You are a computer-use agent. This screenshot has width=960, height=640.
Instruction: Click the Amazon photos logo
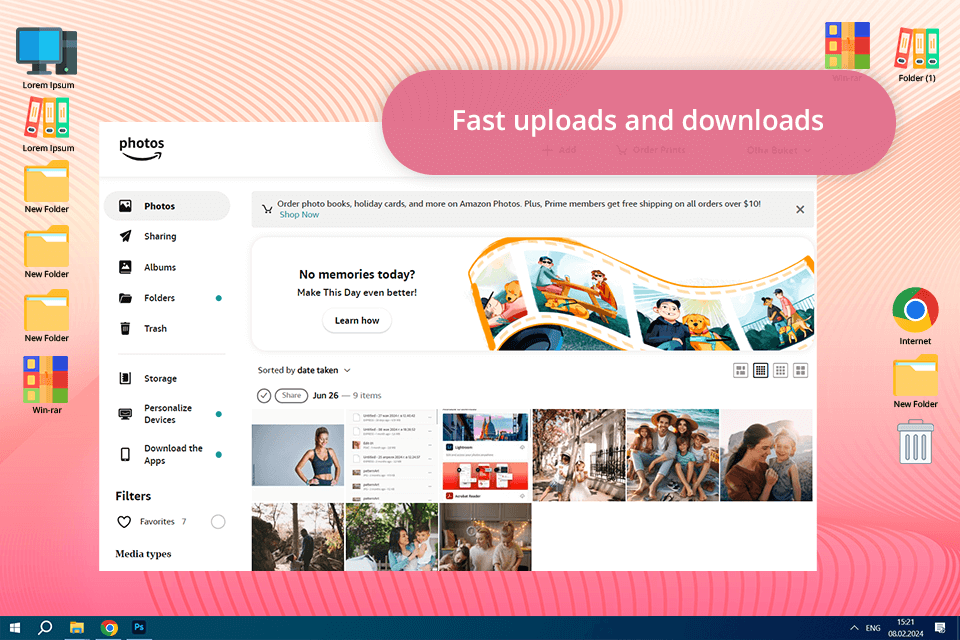141,148
